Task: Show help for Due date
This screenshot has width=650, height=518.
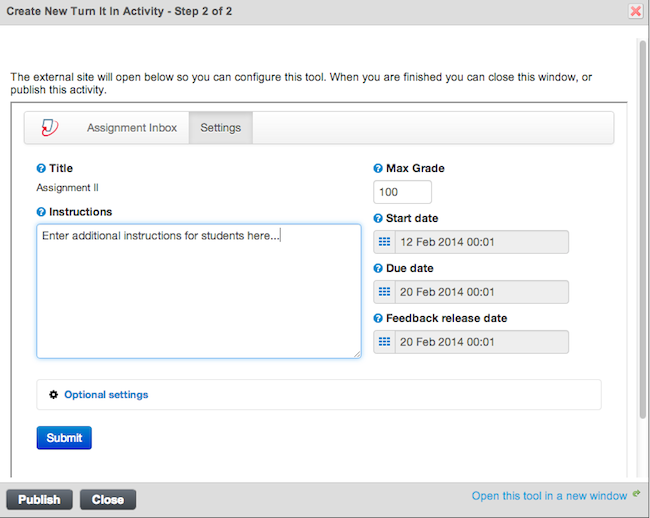Action: tap(378, 268)
